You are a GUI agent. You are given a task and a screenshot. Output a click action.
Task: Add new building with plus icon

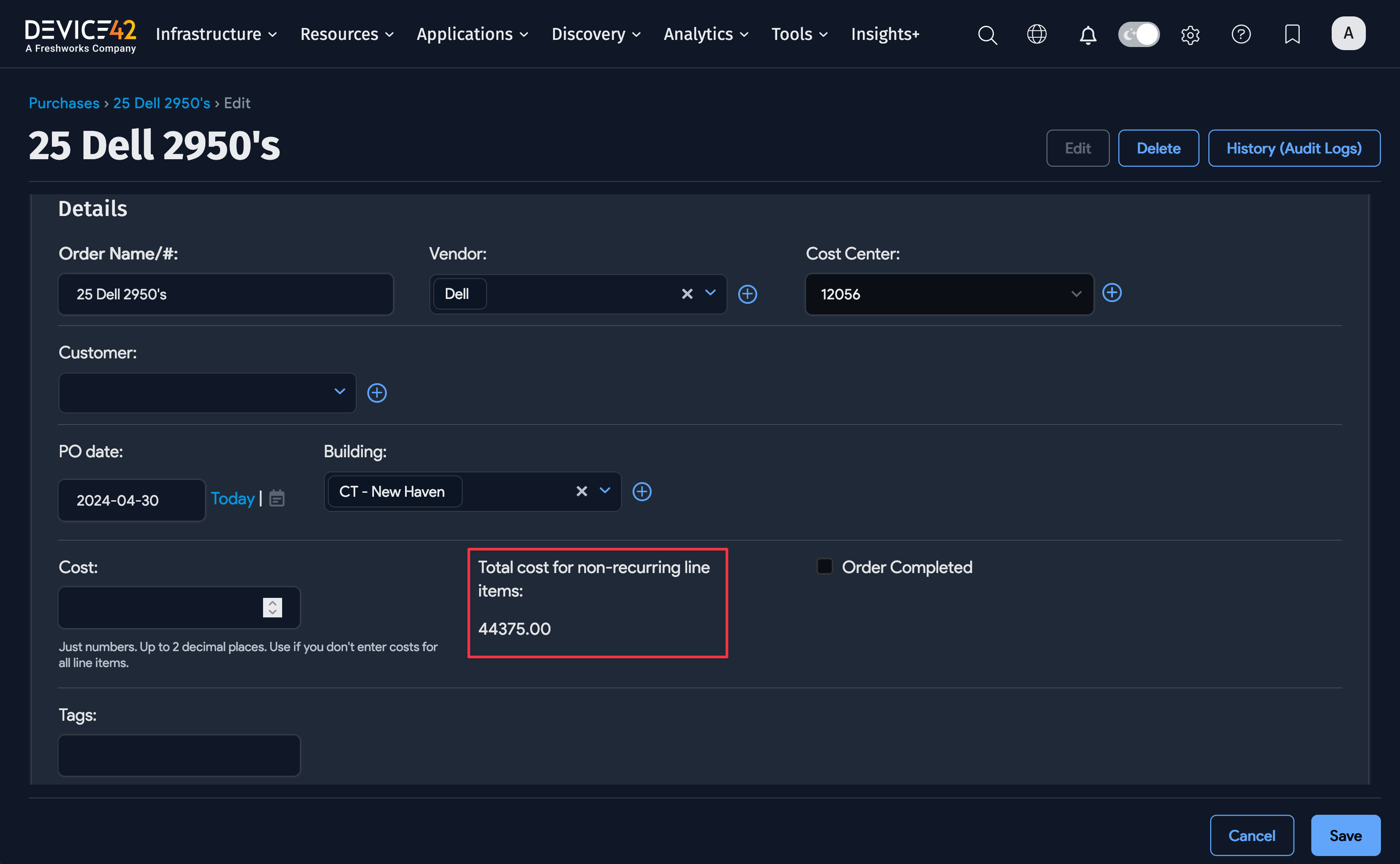642,491
